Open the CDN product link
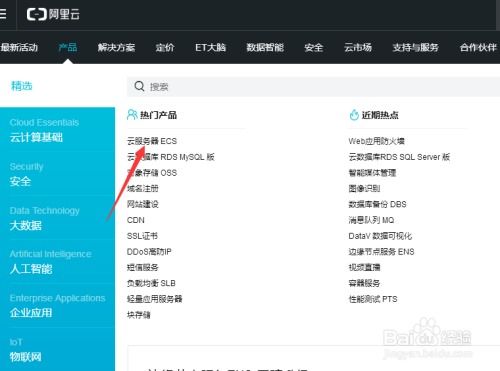This screenshot has width=500, height=371. 136,220
